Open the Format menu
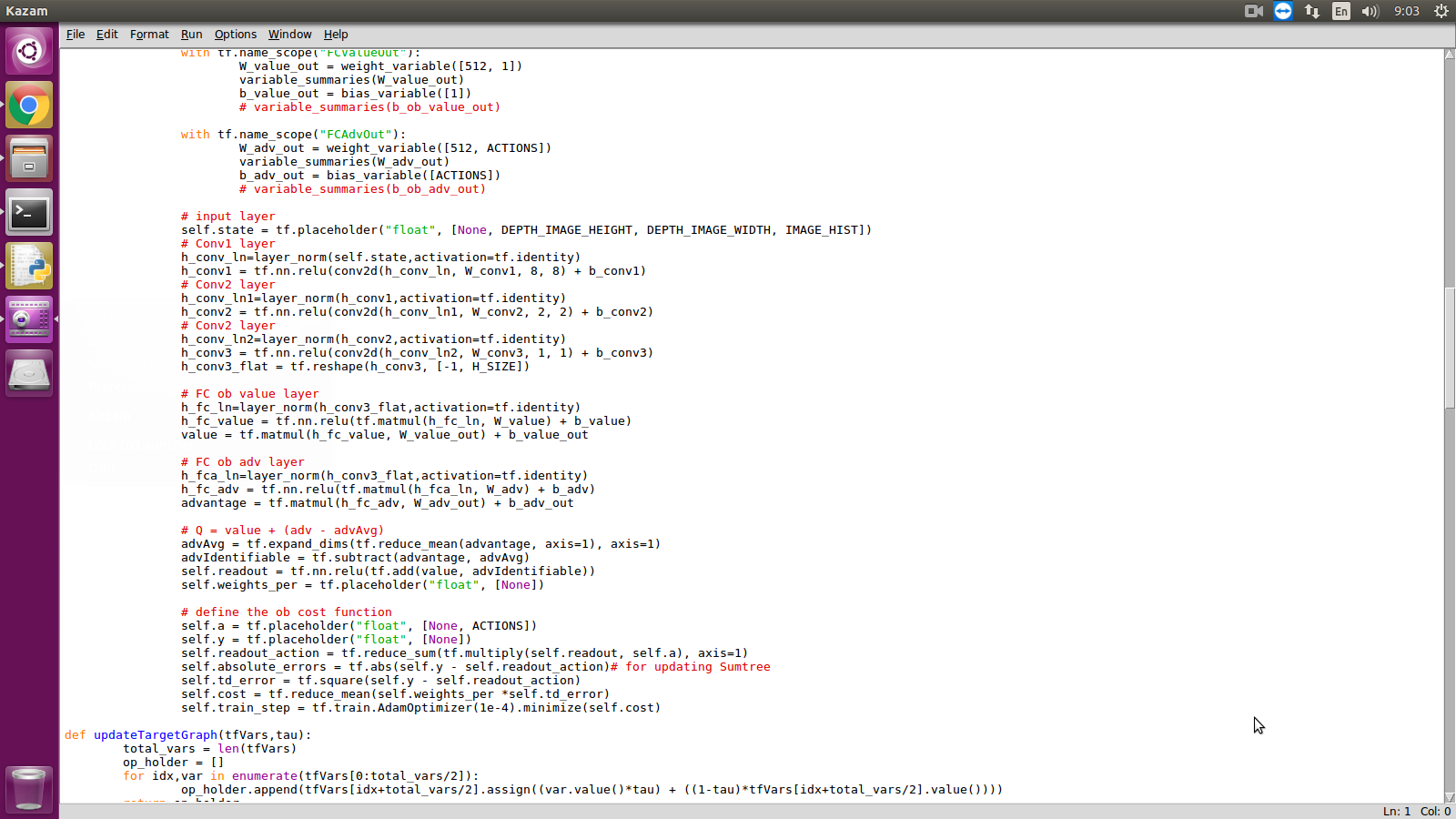 (149, 35)
